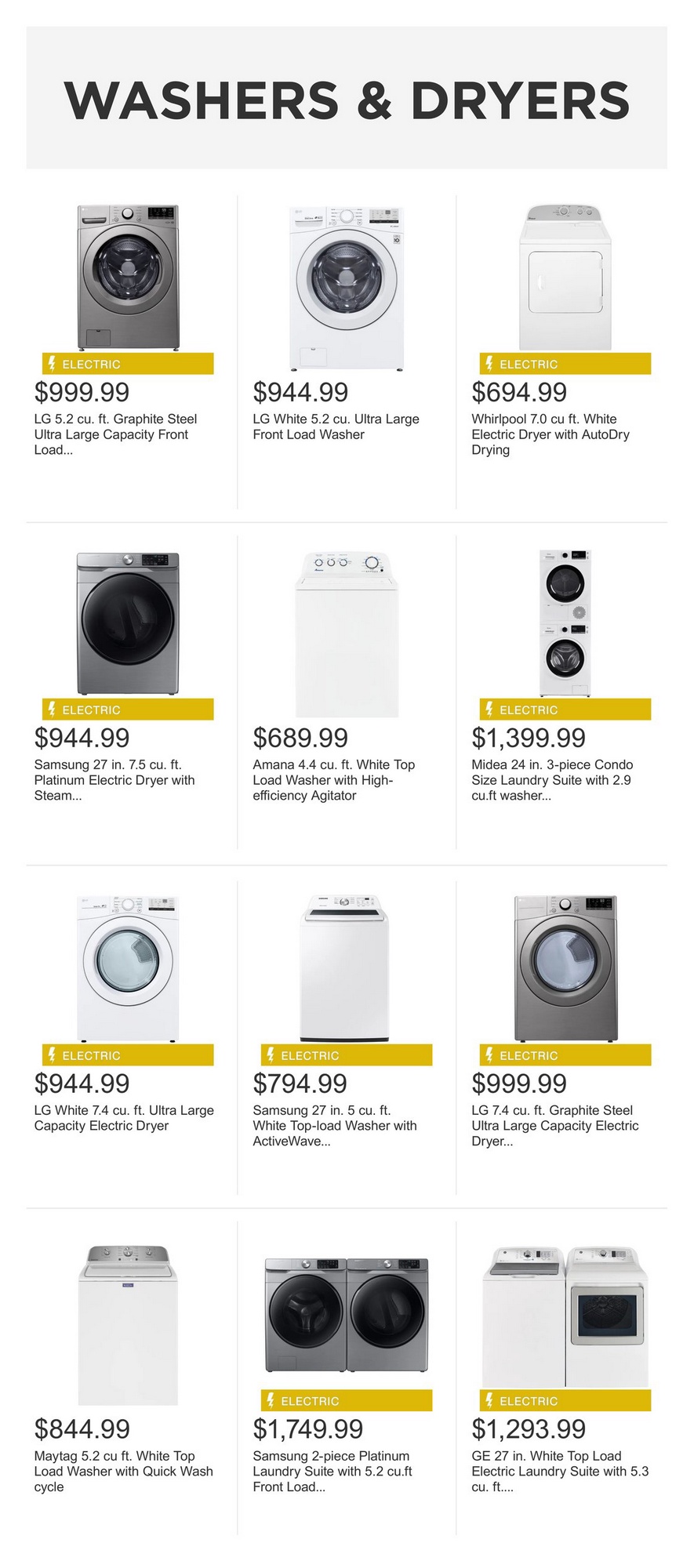Image resolution: width=694 pixels, height=1568 pixels.
Task: Click the LG Graphite Steel front load washer image
Action: (128, 277)
